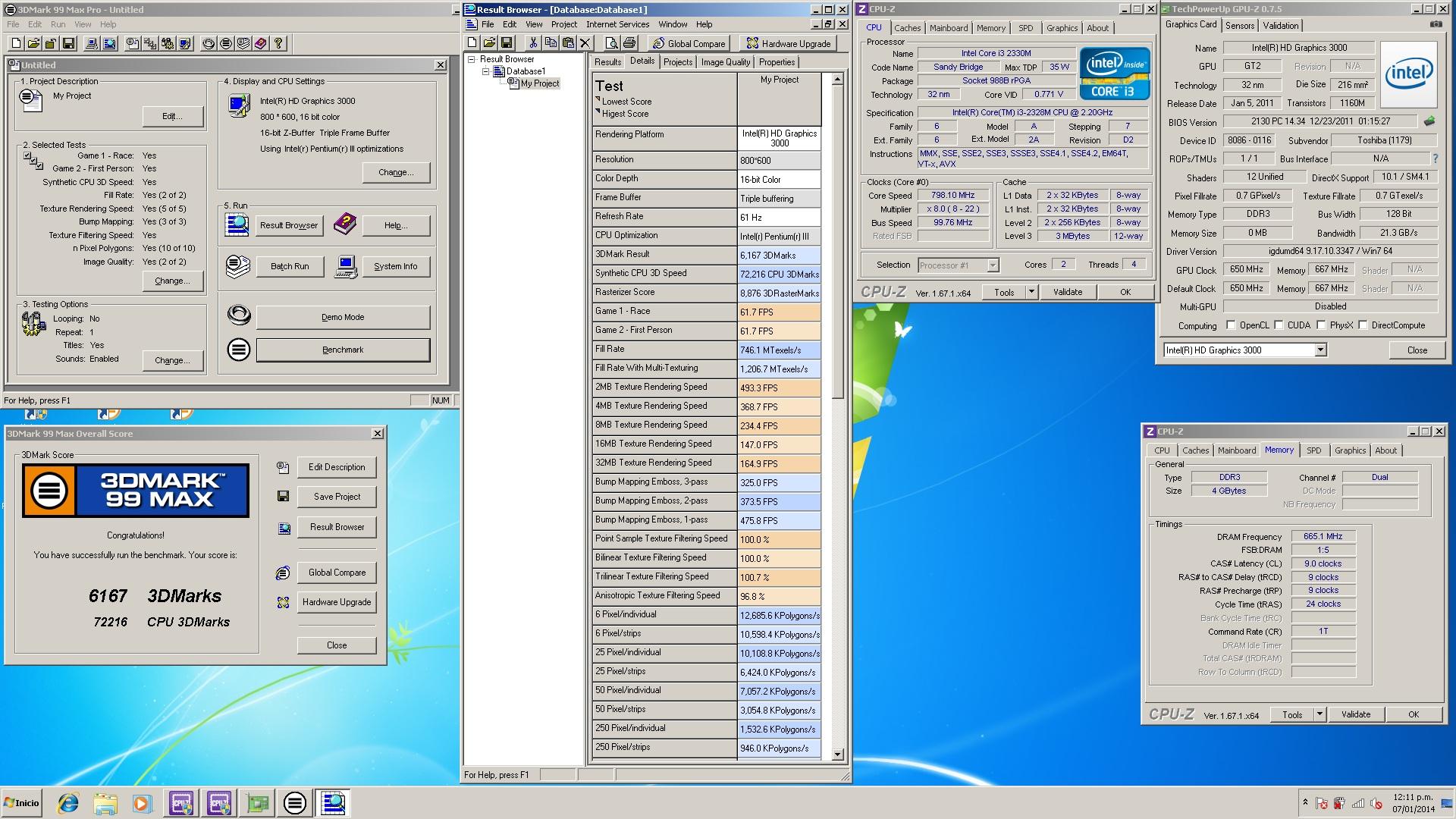Viewport: 1456px width, 819px height.
Task: Click the Benchmark icon in 3DMark toolbar
Action: click(x=226, y=43)
